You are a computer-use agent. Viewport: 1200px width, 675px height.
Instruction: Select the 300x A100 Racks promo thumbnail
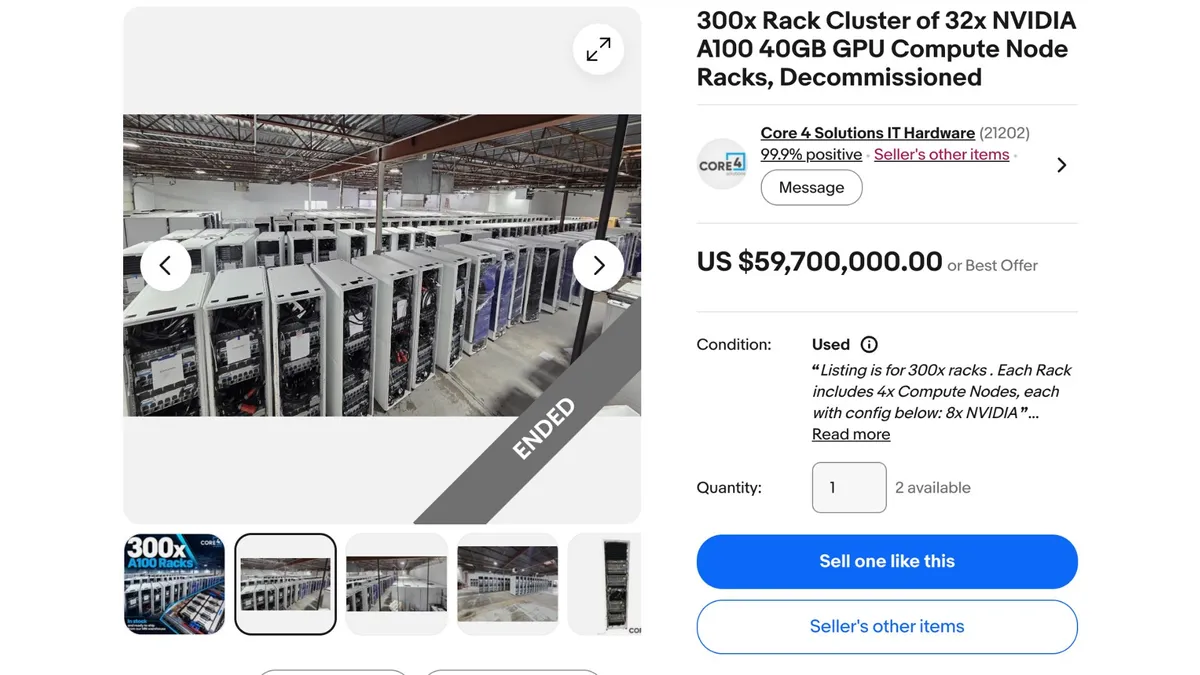pyautogui.click(x=174, y=584)
